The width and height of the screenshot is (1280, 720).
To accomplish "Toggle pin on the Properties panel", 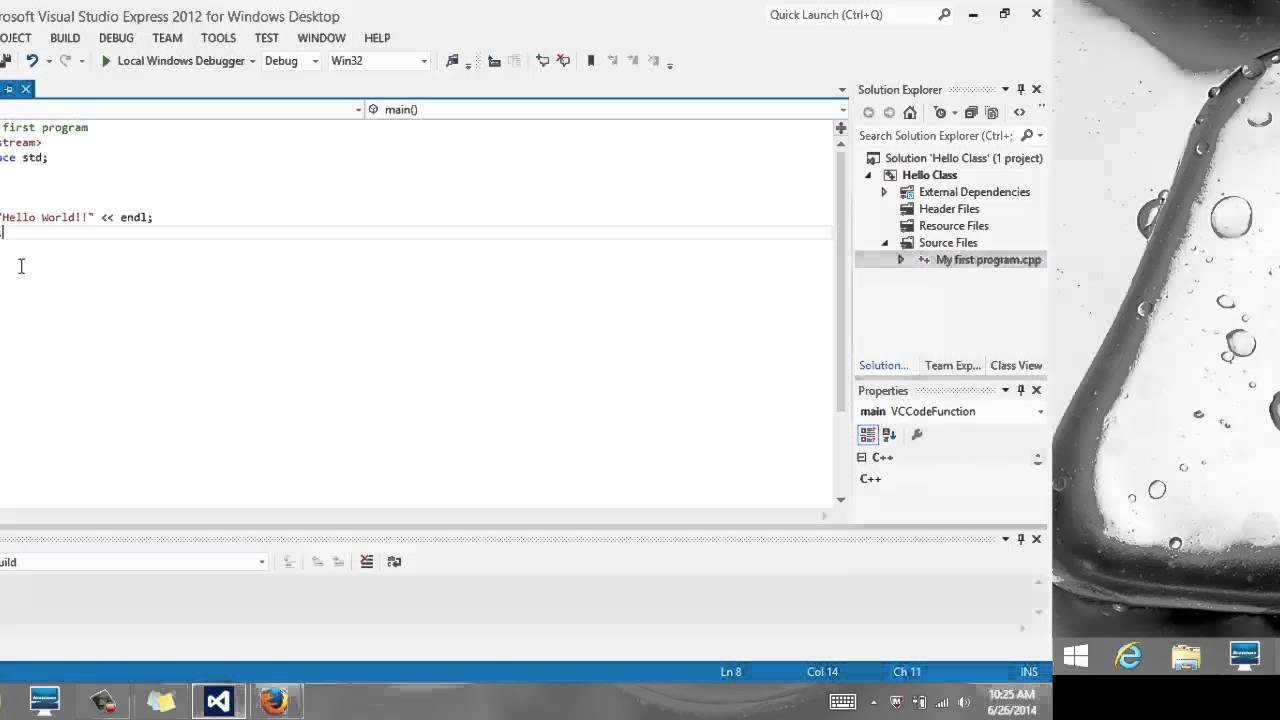I will coord(1021,391).
